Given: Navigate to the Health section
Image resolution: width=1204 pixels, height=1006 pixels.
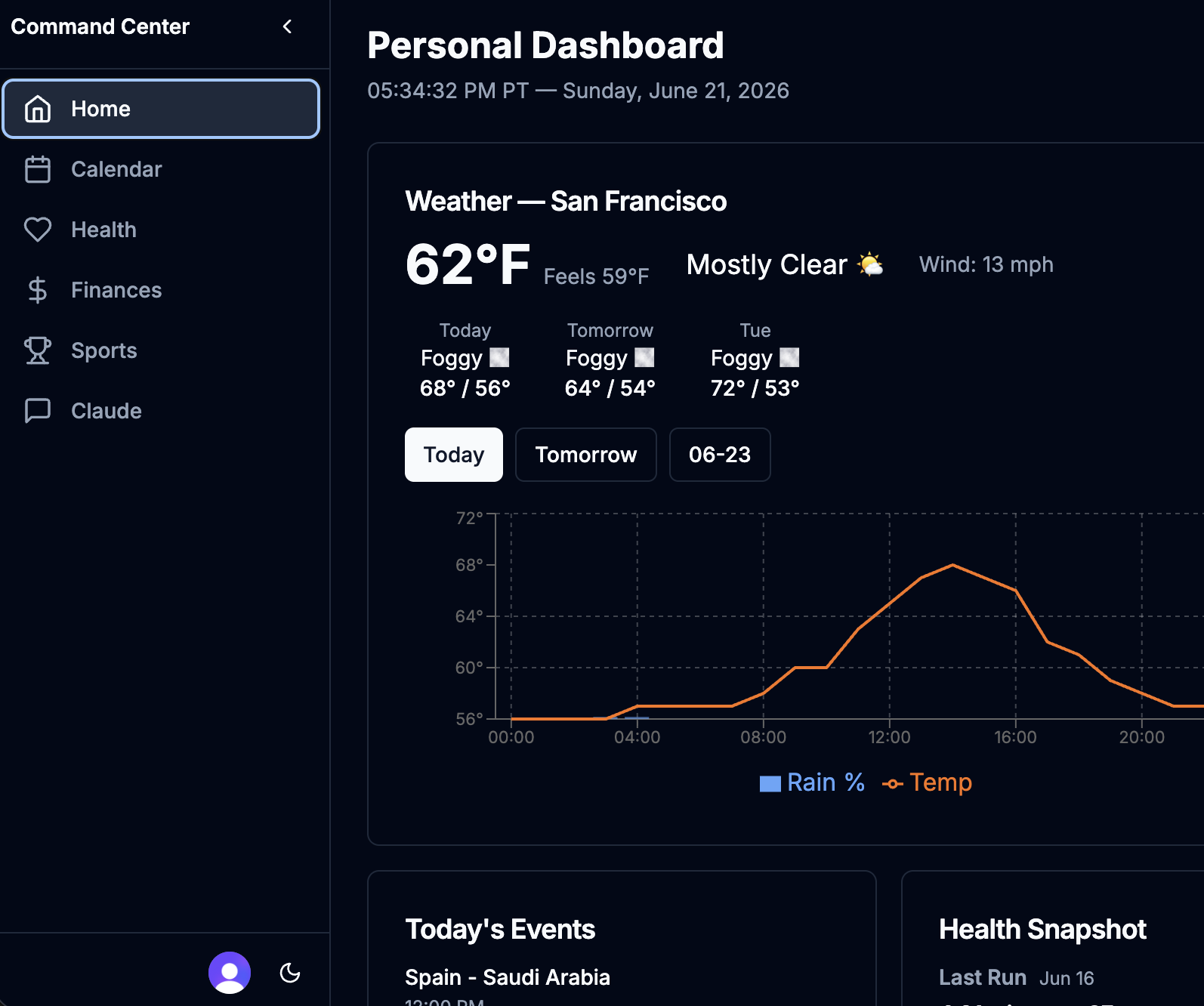Looking at the screenshot, I should tap(161, 230).
